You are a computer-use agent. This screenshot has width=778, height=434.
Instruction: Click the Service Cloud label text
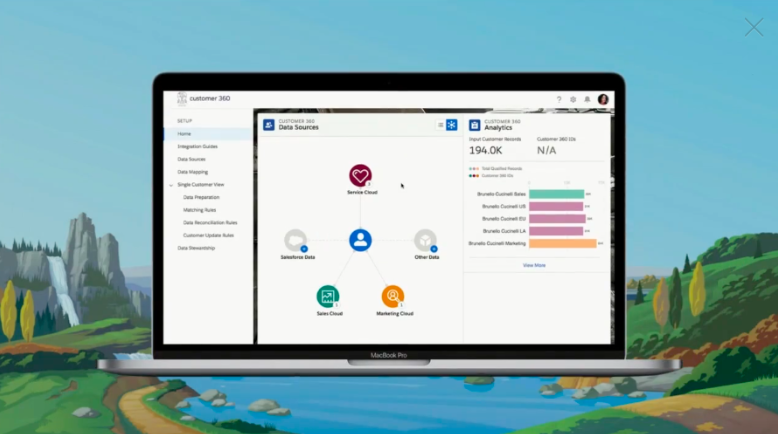click(x=362, y=192)
